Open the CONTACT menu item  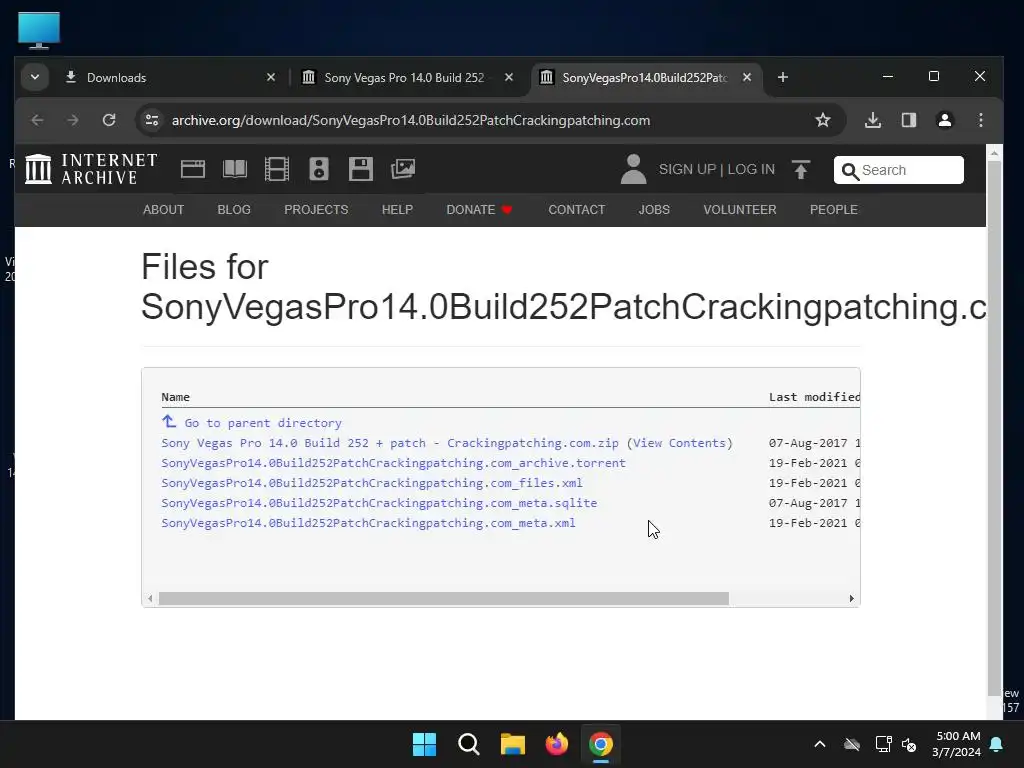click(x=577, y=210)
